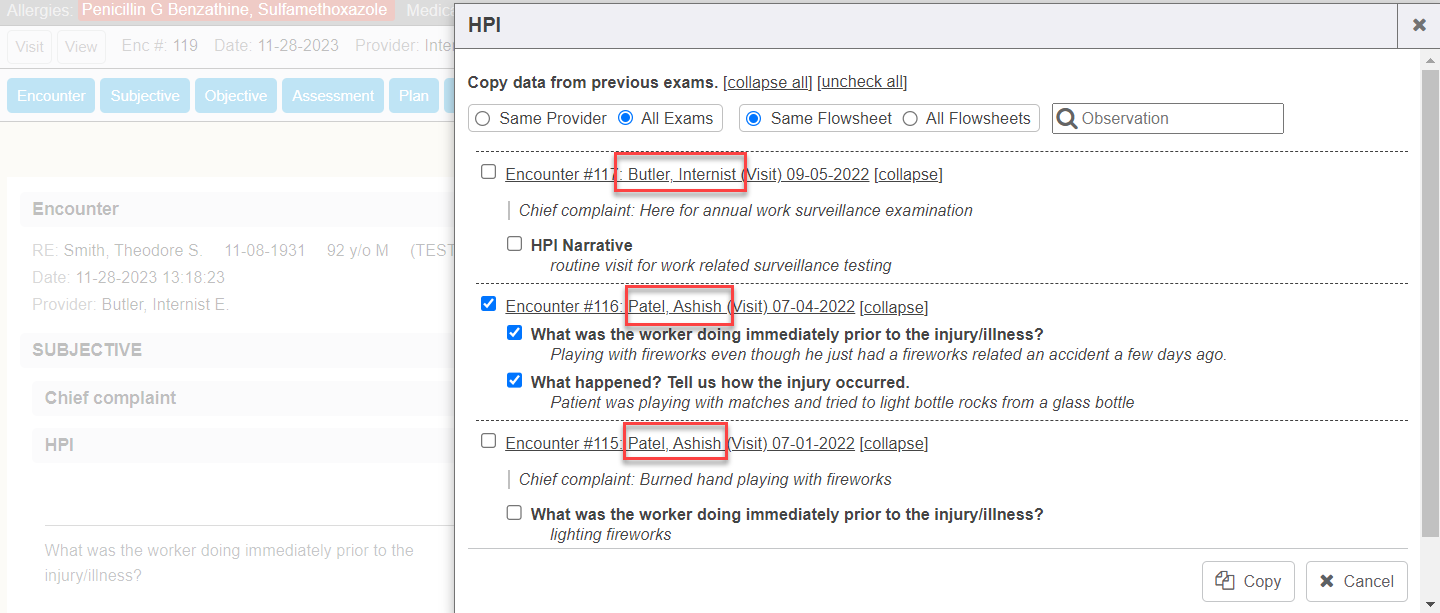Collapse the Encounter #117 section
The height and width of the screenshot is (613, 1440).
(907, 174)
